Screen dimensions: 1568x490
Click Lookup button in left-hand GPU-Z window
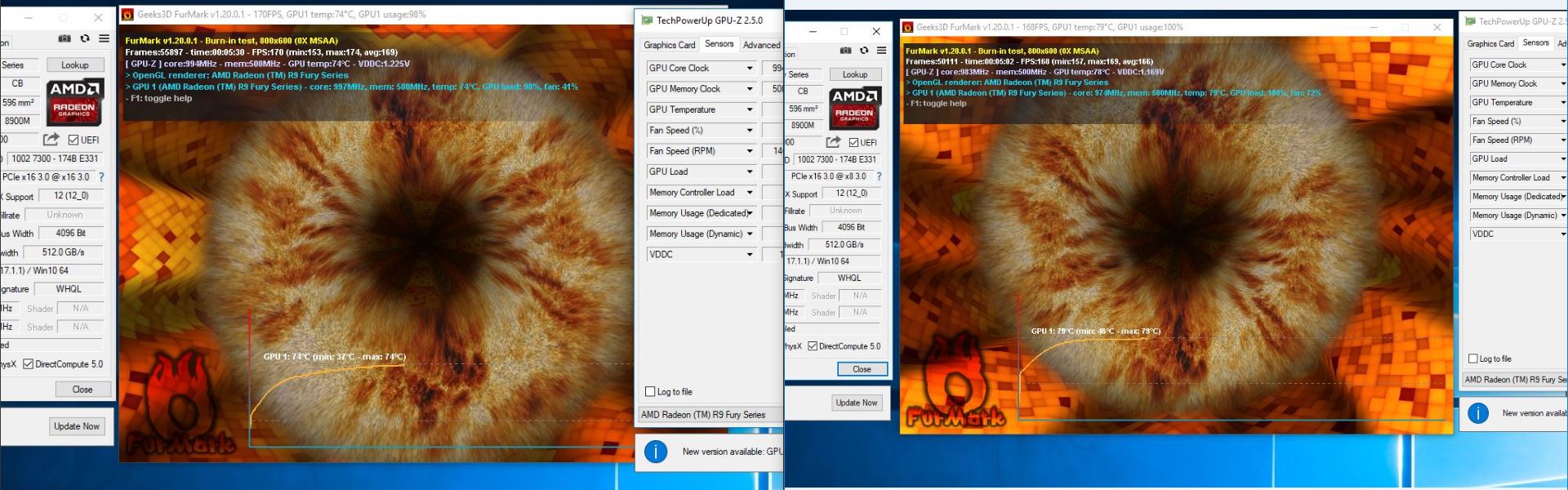tap(75, 65)
